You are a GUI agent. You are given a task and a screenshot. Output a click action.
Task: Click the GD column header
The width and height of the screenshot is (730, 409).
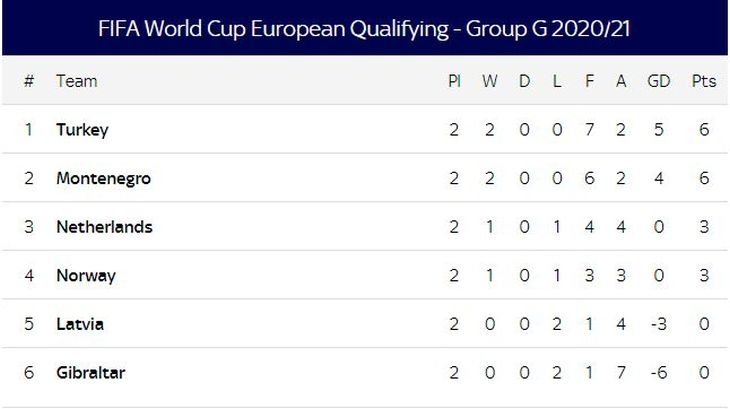click(659, 81)
